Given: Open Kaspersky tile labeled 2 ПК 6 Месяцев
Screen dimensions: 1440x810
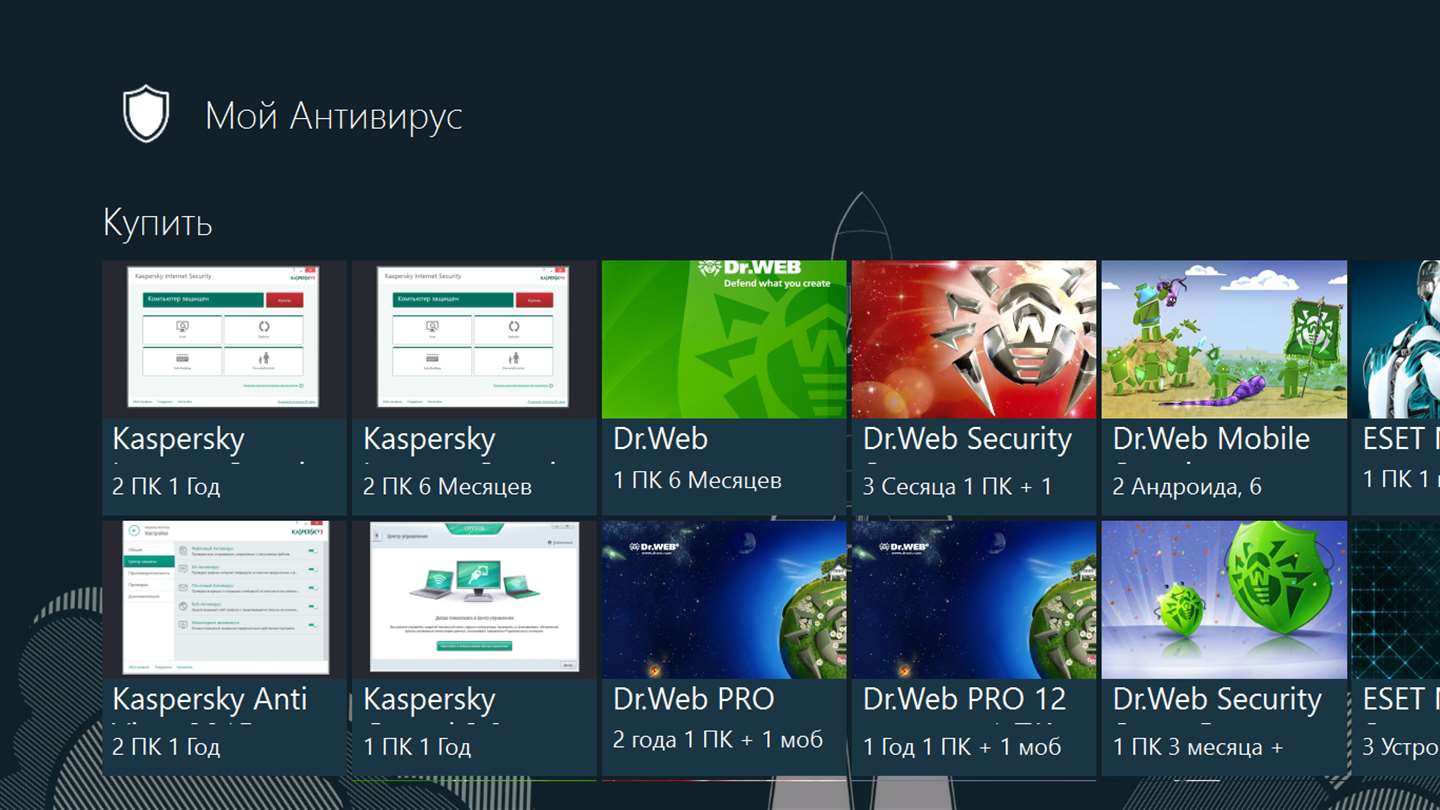Looking at the screenshot, I should click(475, 388).
